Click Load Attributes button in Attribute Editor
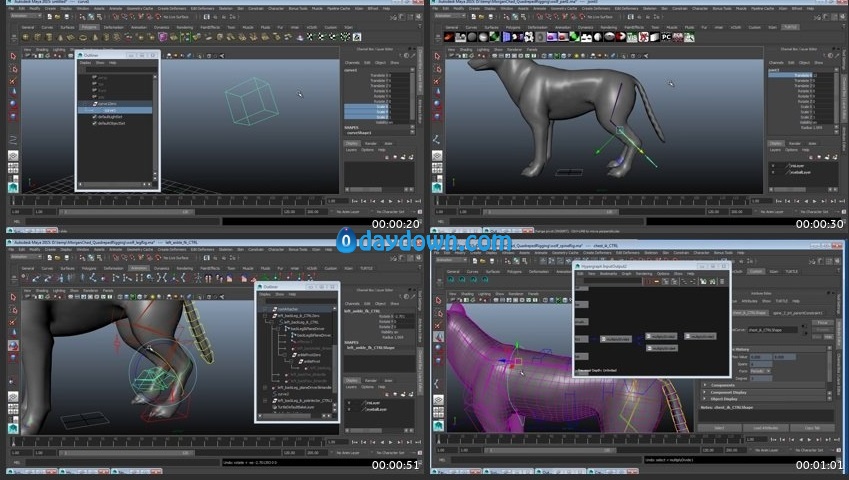 coord(766,428)
